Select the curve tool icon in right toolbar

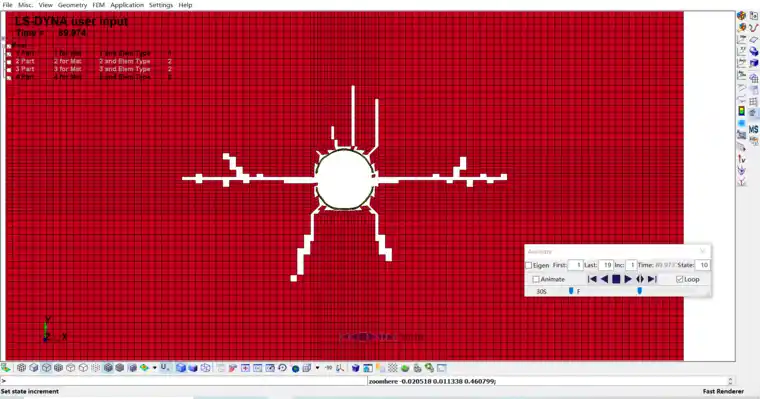[x=753, y=28]
